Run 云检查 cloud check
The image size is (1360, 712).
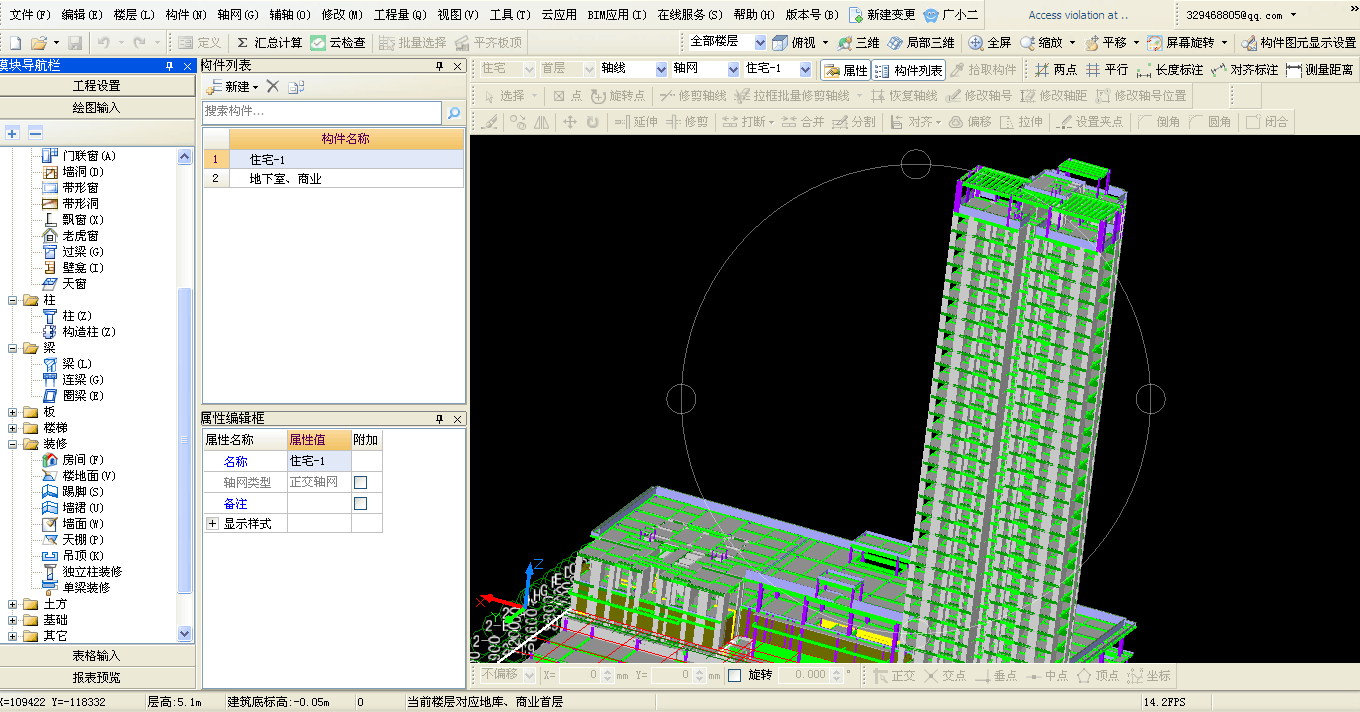click(x=338, y=43)
